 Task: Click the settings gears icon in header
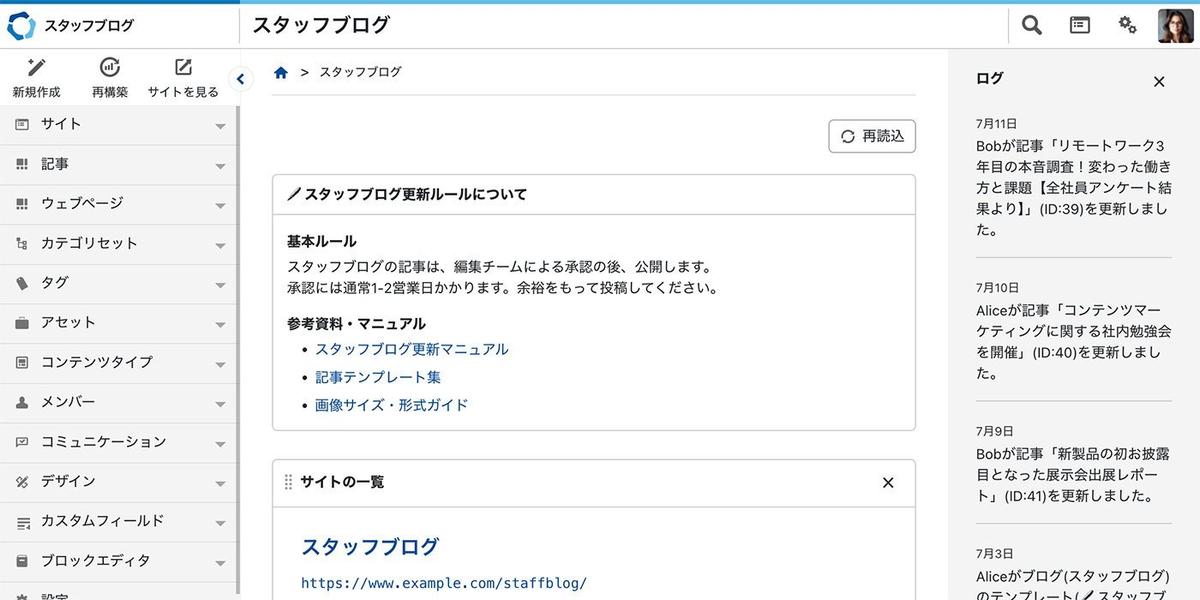1127,25
